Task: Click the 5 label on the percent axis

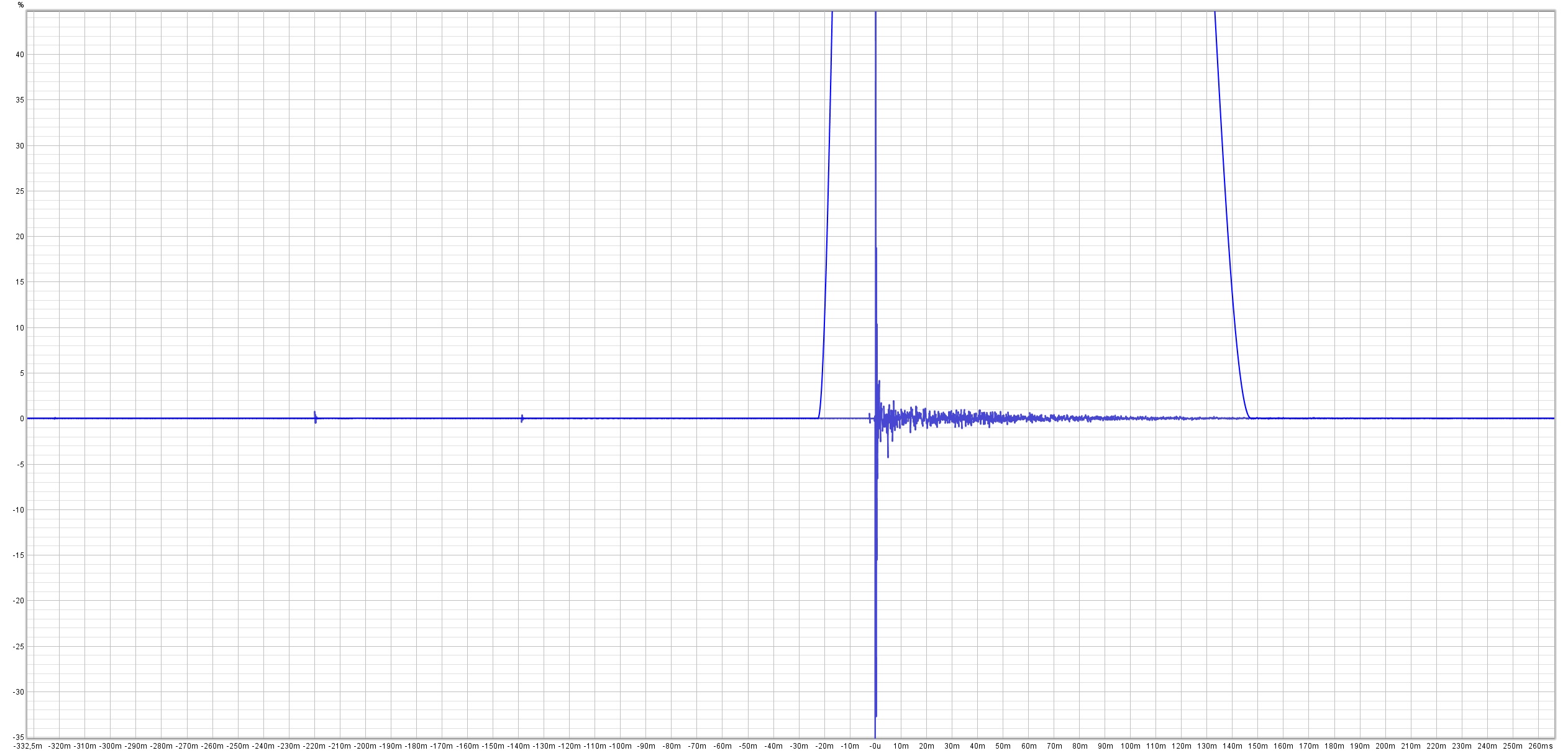Action: pyautogui.click(x=22, y=373)
